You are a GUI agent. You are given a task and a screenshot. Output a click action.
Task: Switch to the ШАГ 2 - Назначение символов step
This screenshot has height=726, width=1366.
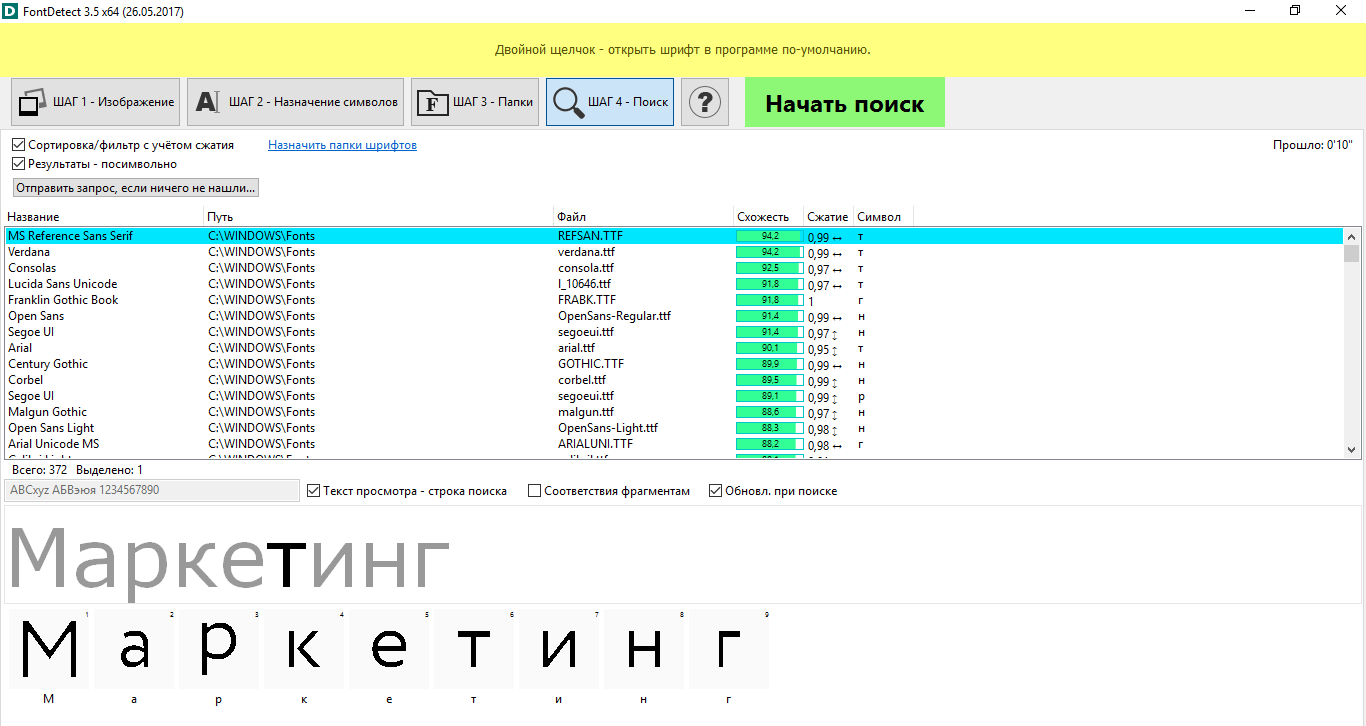tap(295, 101)
